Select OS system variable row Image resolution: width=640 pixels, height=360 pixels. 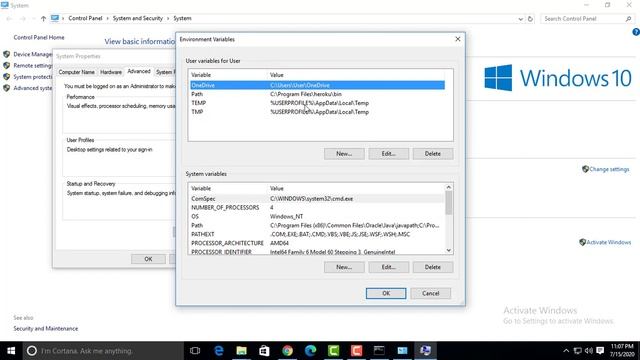click(317, 217)
